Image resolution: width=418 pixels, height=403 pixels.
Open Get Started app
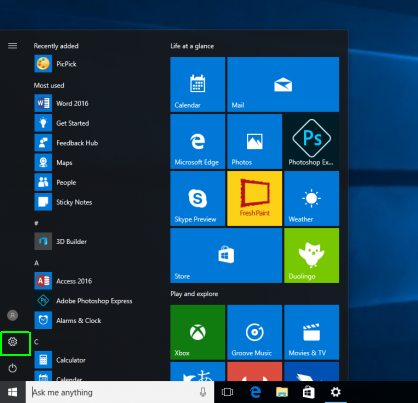[x=62, y=123]
